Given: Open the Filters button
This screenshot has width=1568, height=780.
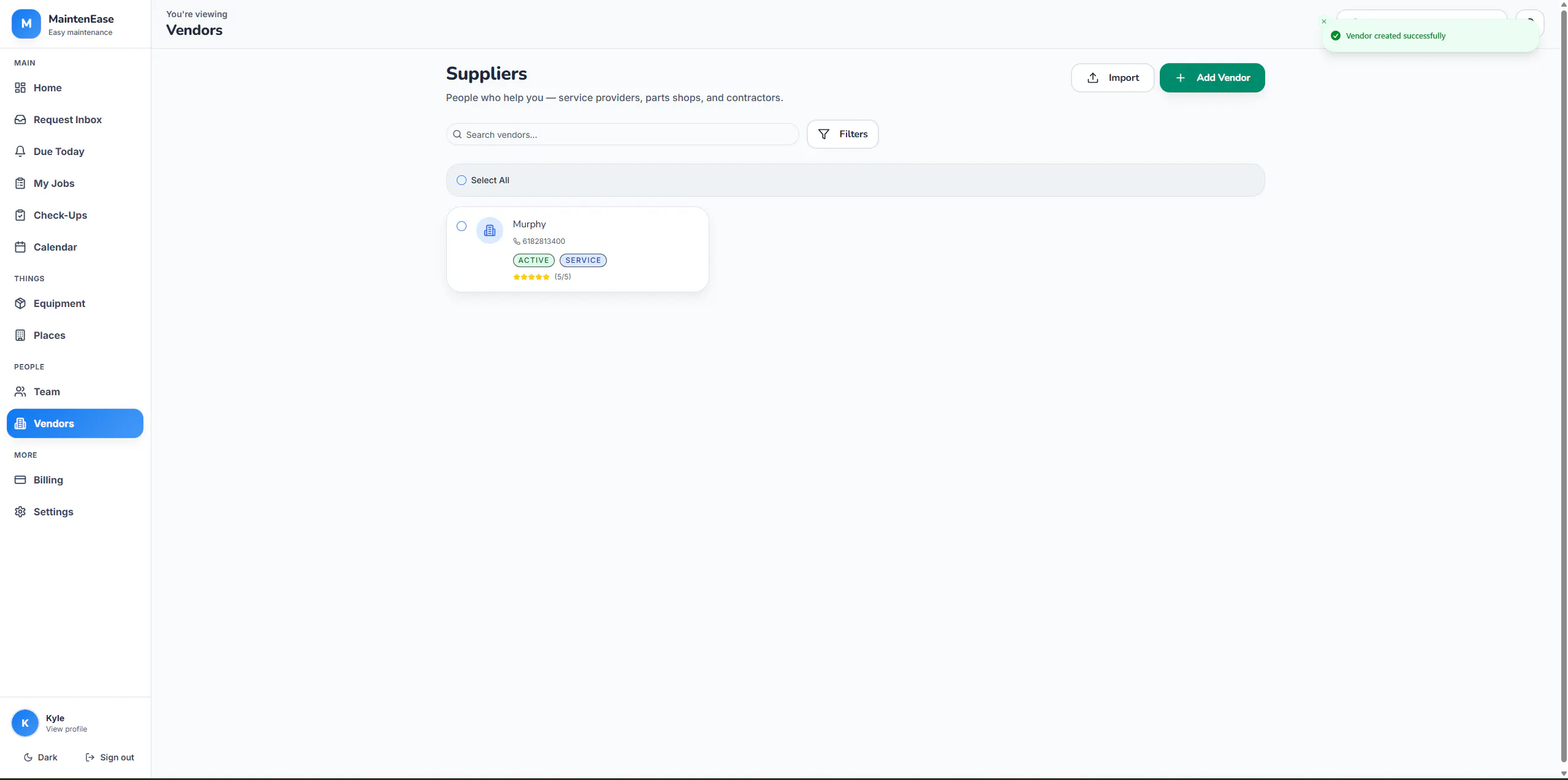Looking at the screenshot, I should (x=843, y=134).
